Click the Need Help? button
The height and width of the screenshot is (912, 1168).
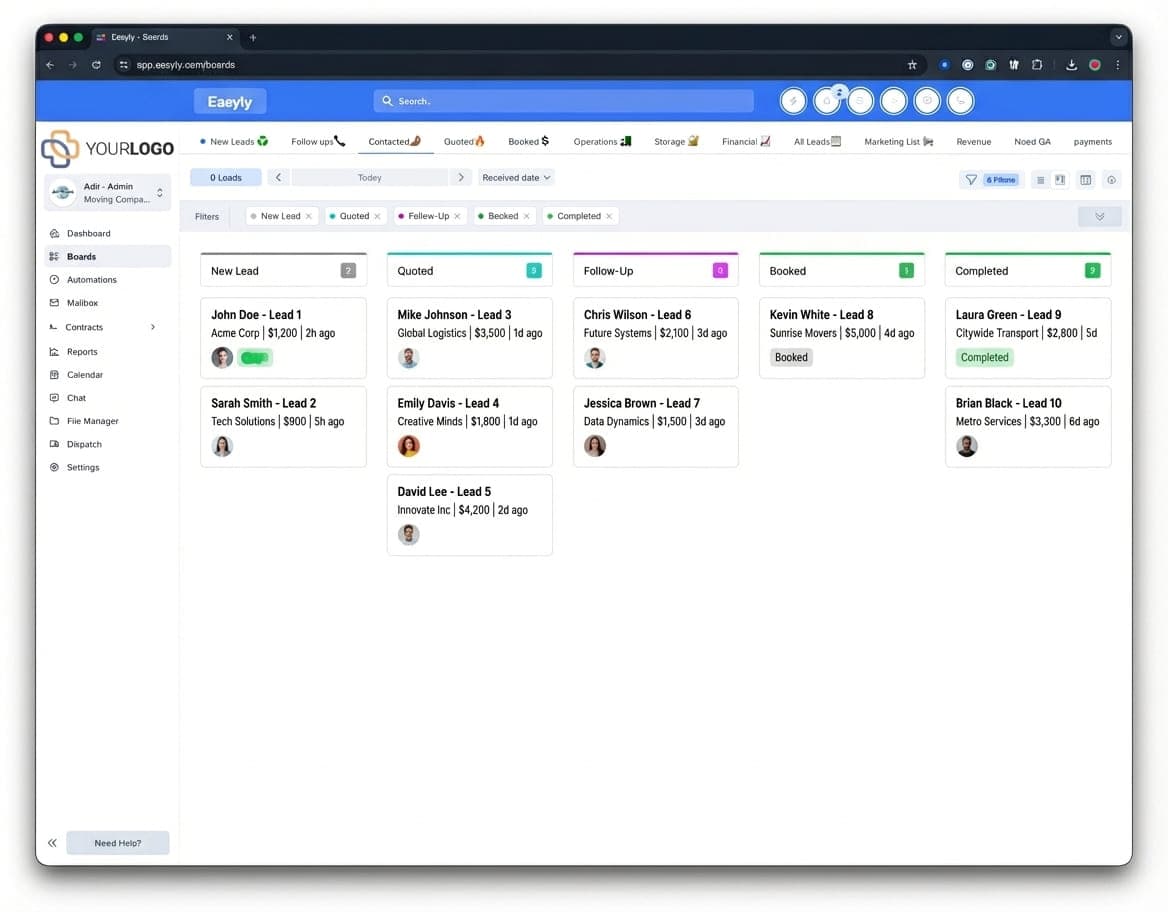click(x=118, y=843)
